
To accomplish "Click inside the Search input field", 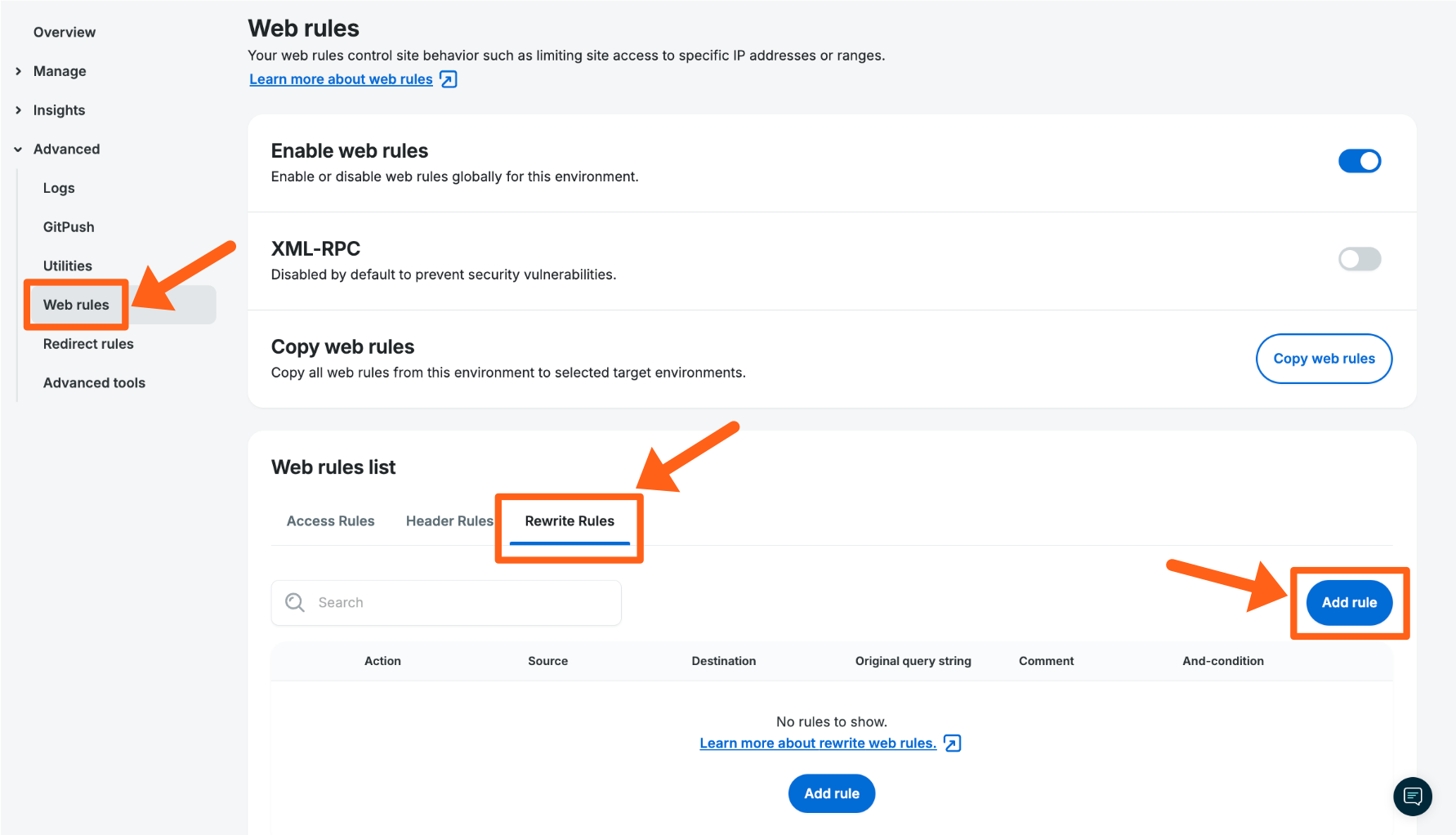I will coord(445,602).
